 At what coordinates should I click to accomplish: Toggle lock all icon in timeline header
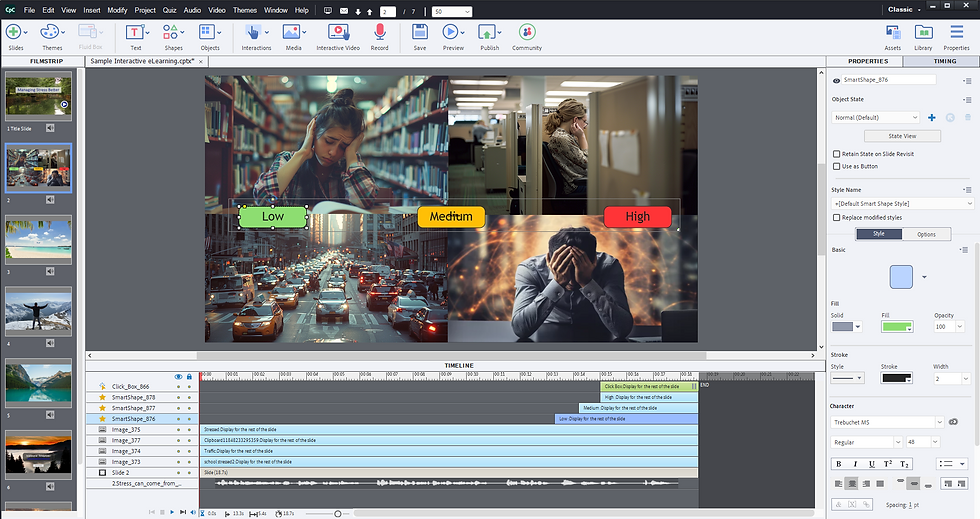coord(189,376)
